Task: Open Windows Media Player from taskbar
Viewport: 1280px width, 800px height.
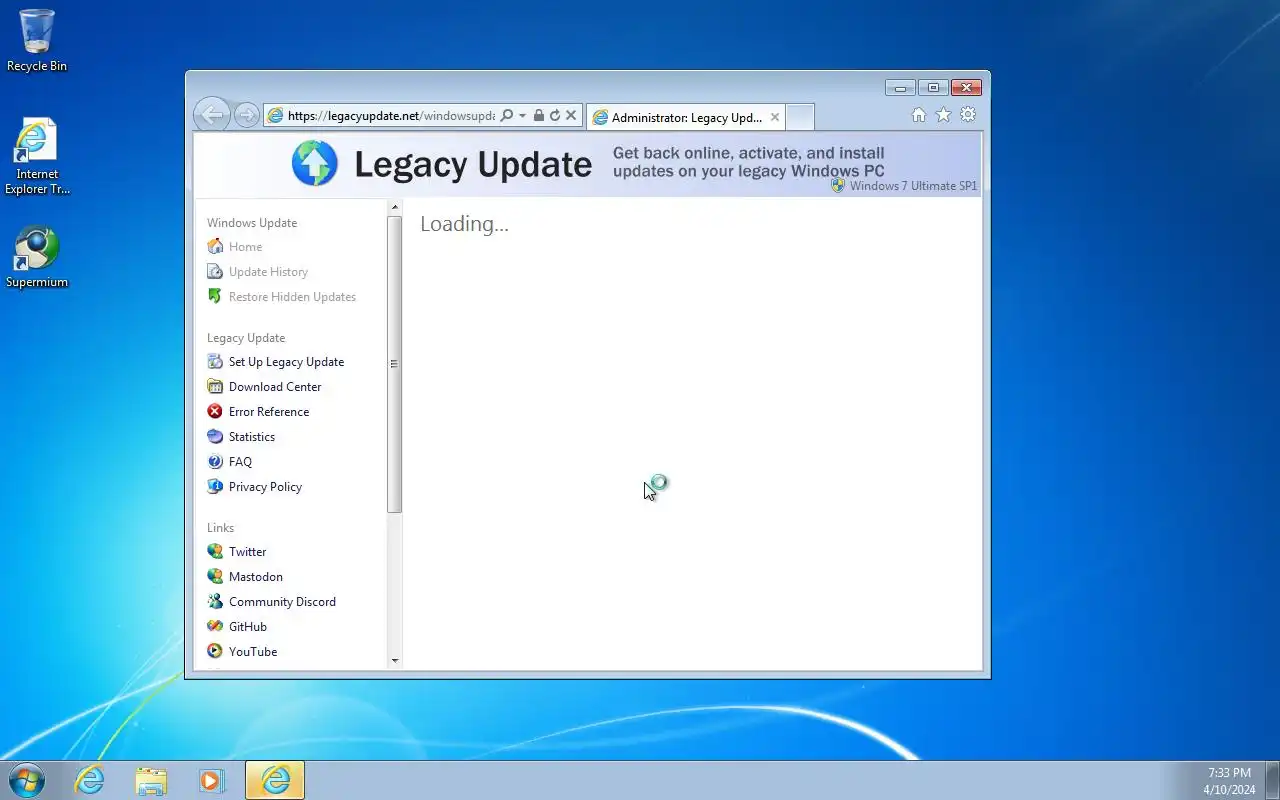Action: 212,780
